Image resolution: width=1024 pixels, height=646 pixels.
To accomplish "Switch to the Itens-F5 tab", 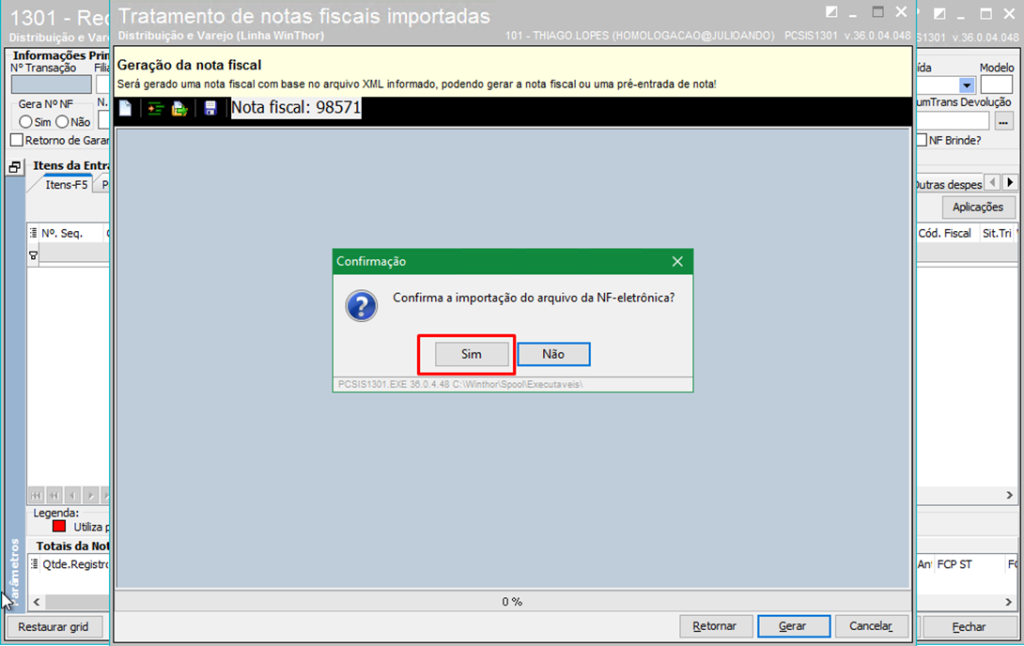I will tap(66, 185).
